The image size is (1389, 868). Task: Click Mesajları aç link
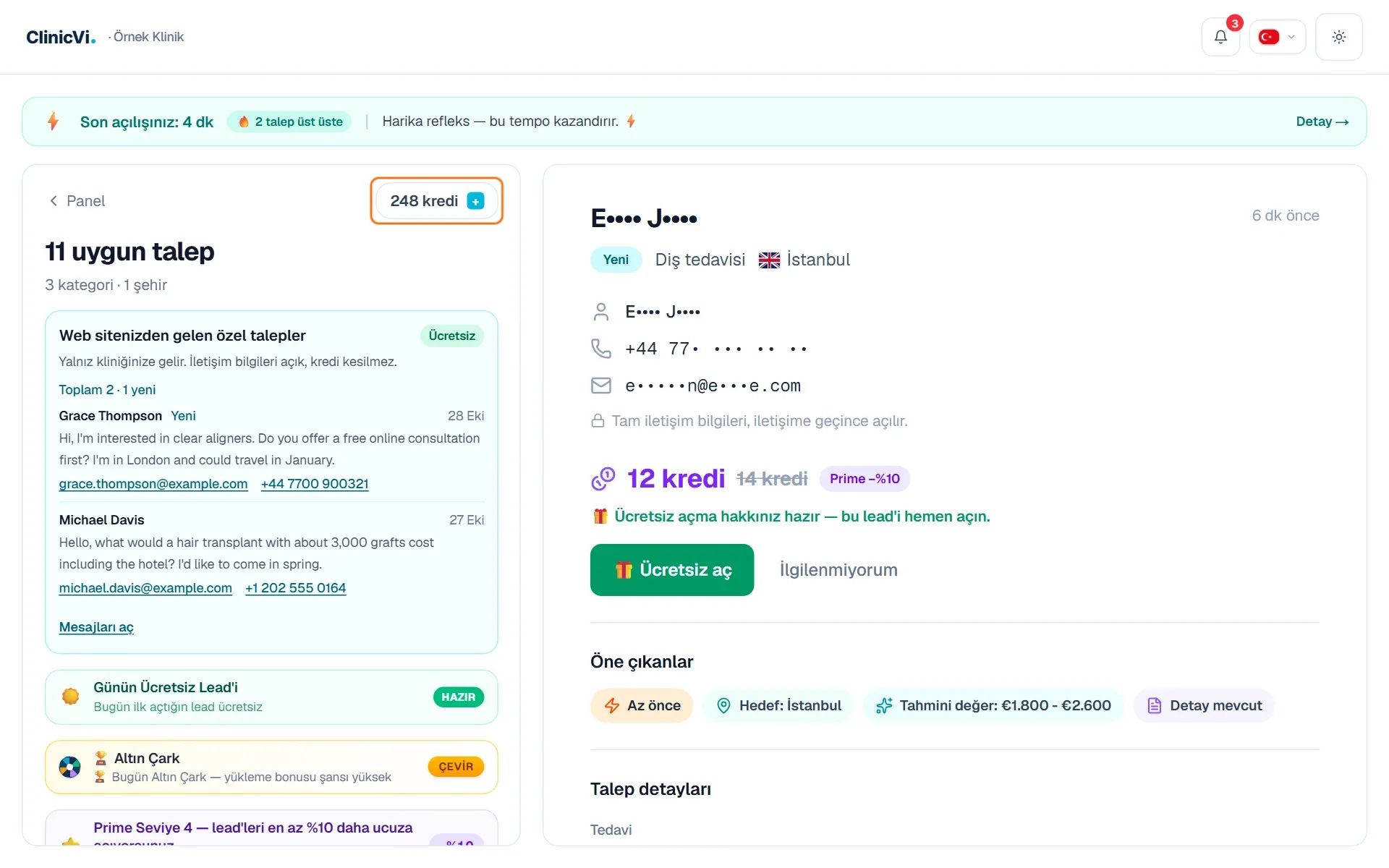[96, 627]
